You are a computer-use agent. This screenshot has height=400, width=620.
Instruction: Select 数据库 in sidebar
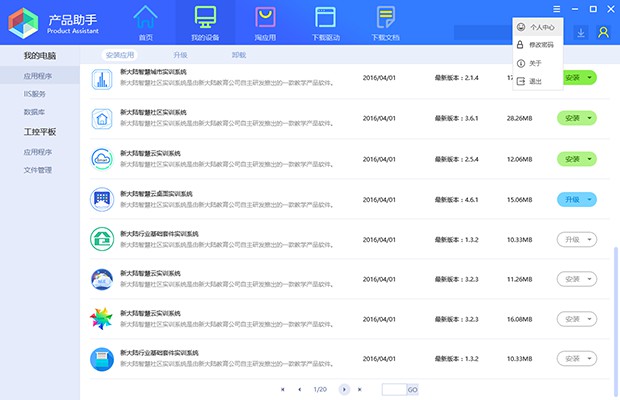[34, 112]
